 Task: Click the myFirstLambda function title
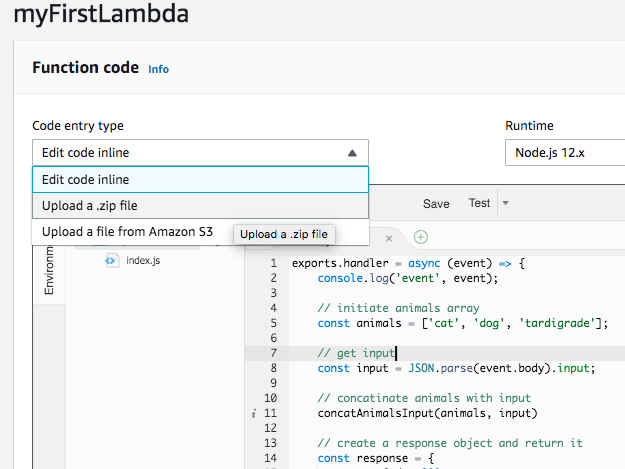(101, 14)
